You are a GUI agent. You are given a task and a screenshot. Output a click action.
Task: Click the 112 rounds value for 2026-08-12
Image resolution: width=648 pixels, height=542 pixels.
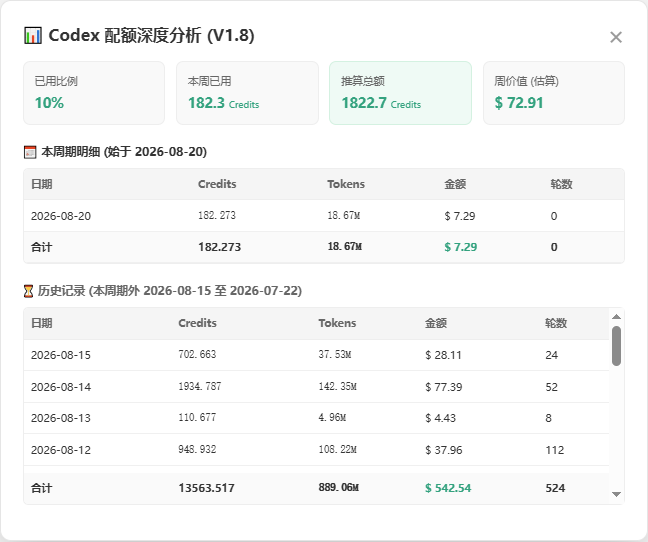point(555,450)
